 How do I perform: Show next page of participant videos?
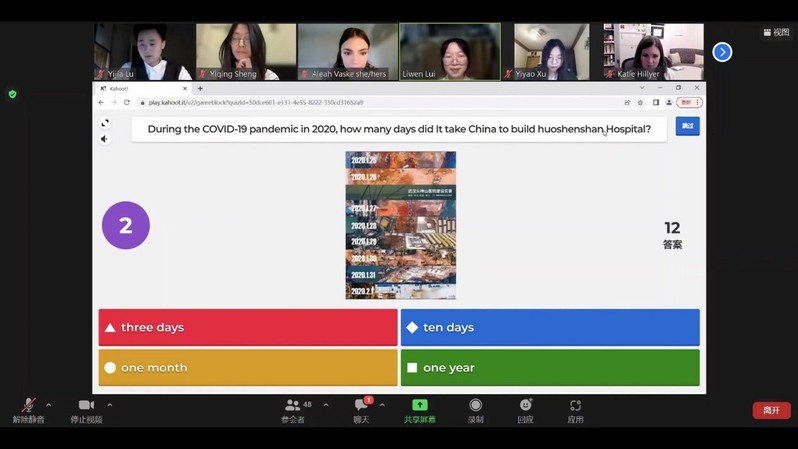tap(722, 52)
